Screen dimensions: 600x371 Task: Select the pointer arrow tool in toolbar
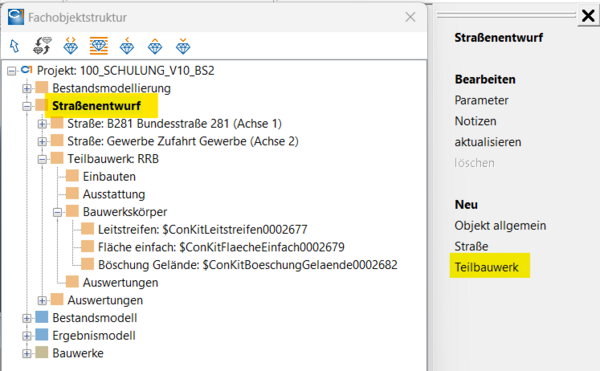[14, 46]
